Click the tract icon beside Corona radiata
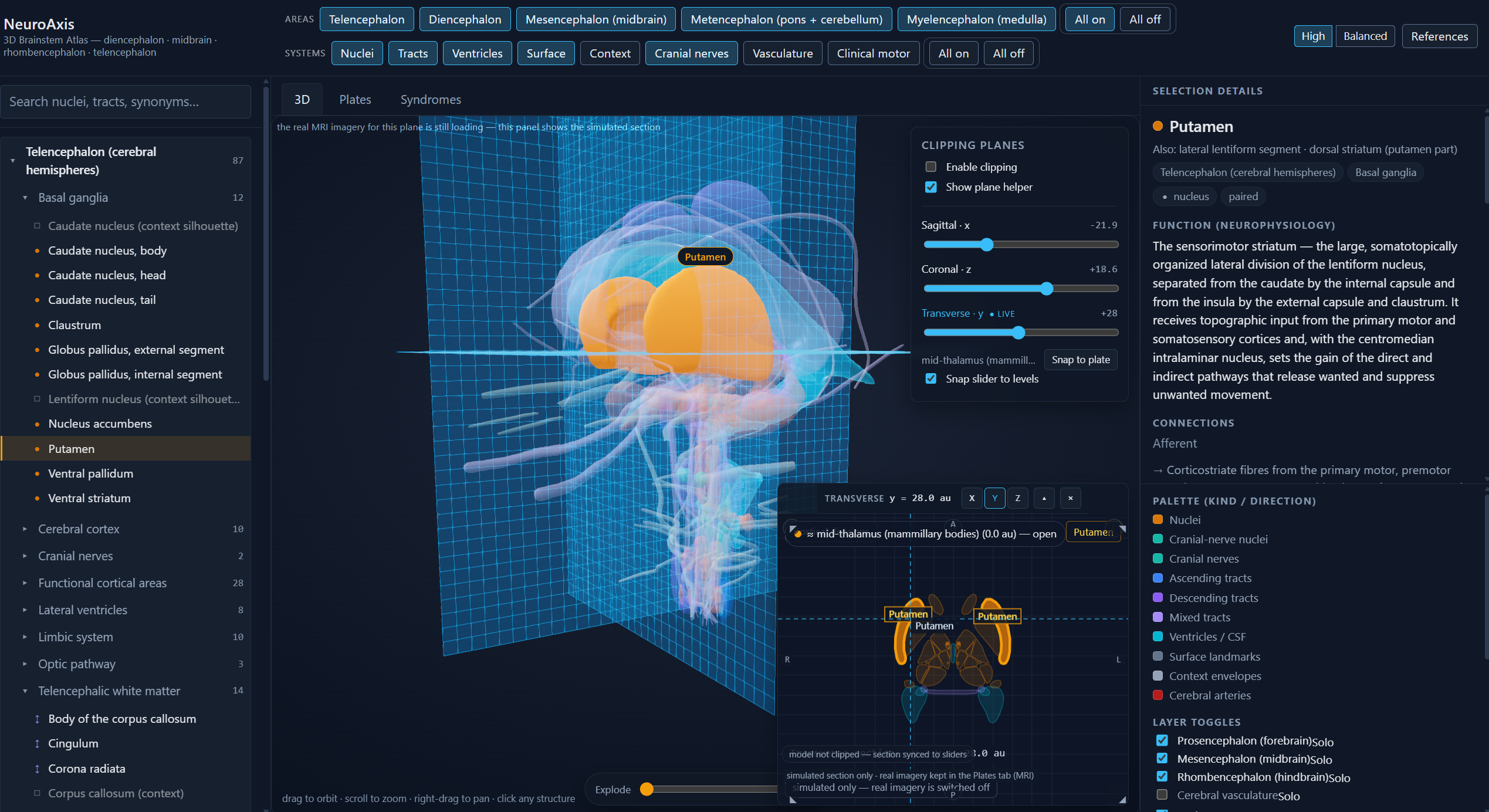Image resolution: width=1489 pixels, height=812 pixels. [37, 769]
